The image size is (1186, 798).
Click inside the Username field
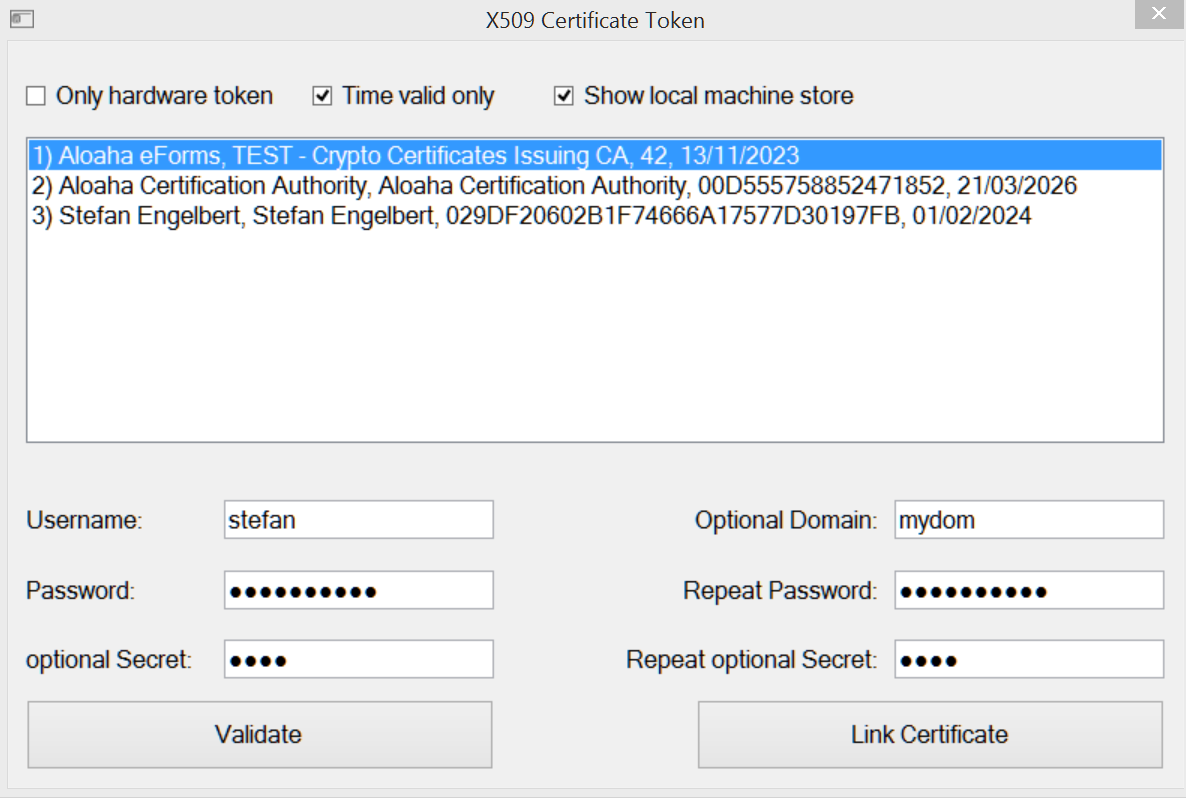tap(358, 519)
